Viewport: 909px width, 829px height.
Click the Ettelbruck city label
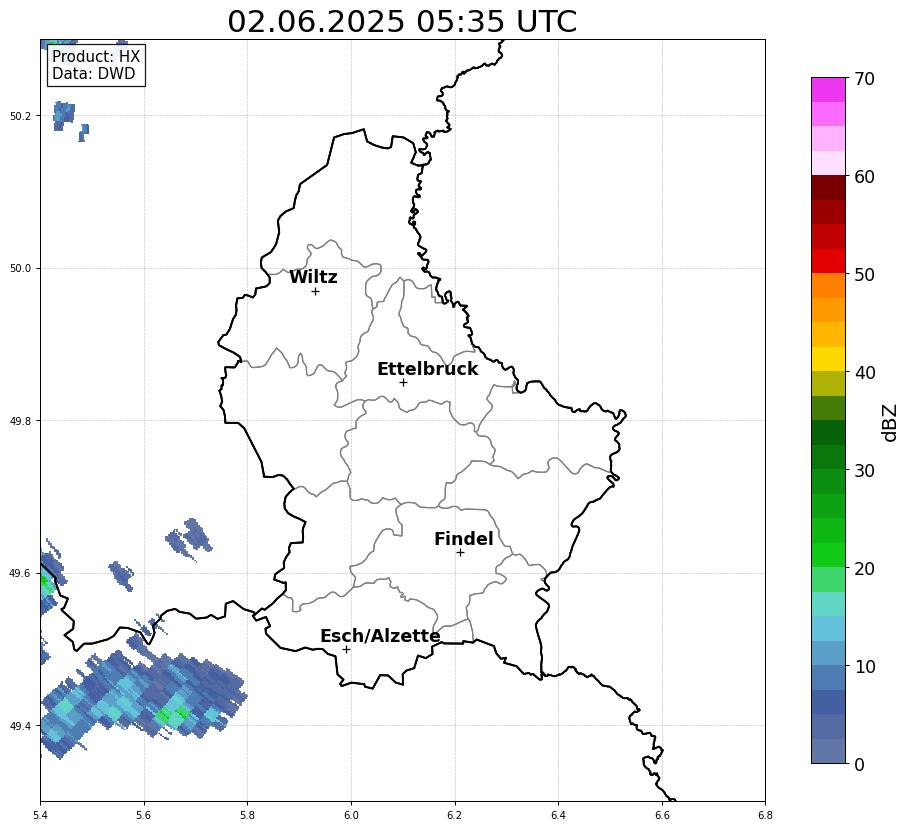pyautogui.click(x=428, y=369)
